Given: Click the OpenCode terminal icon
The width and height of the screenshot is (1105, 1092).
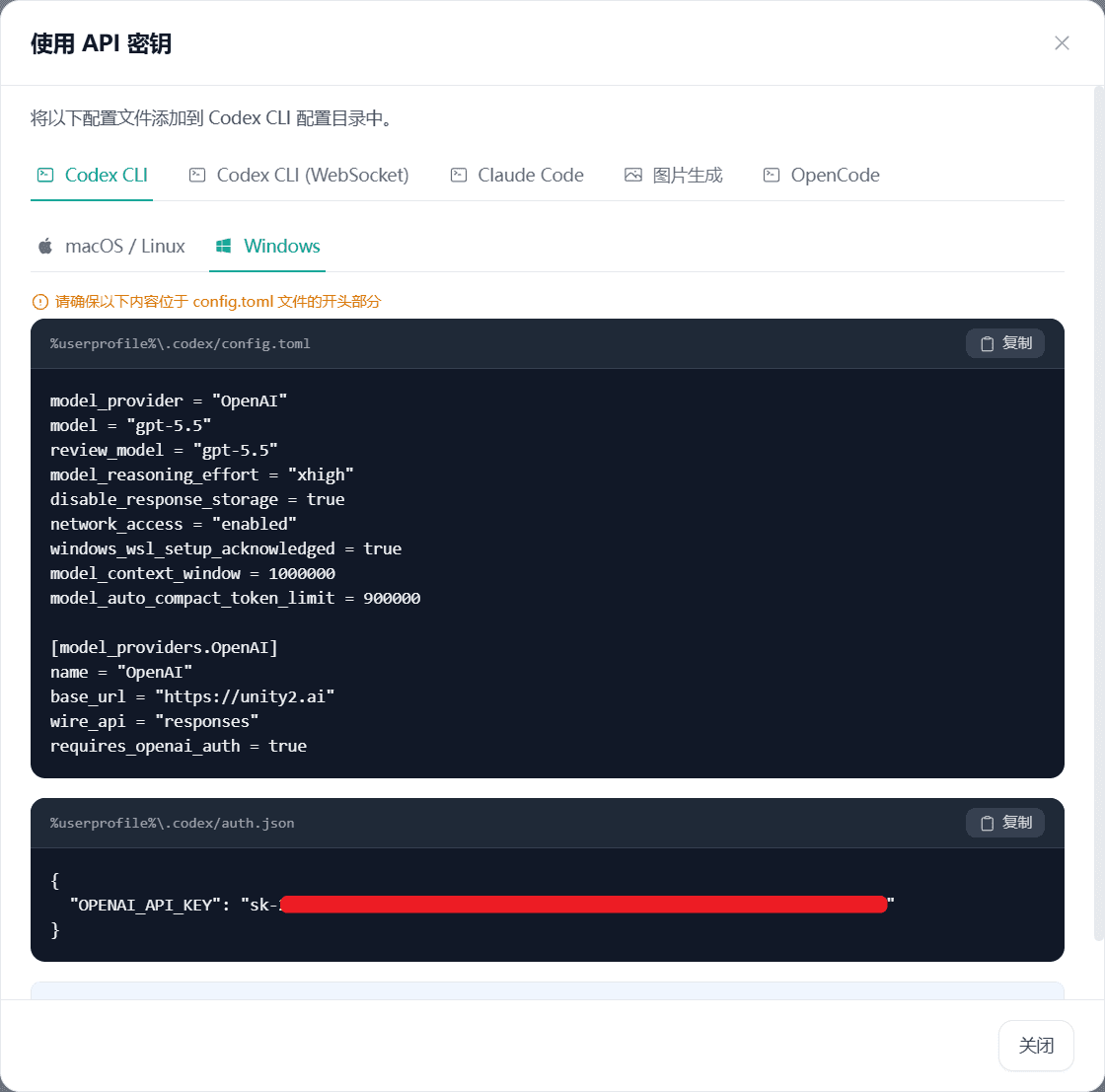Looking at the screenshot, I should (x=772, y=175).
